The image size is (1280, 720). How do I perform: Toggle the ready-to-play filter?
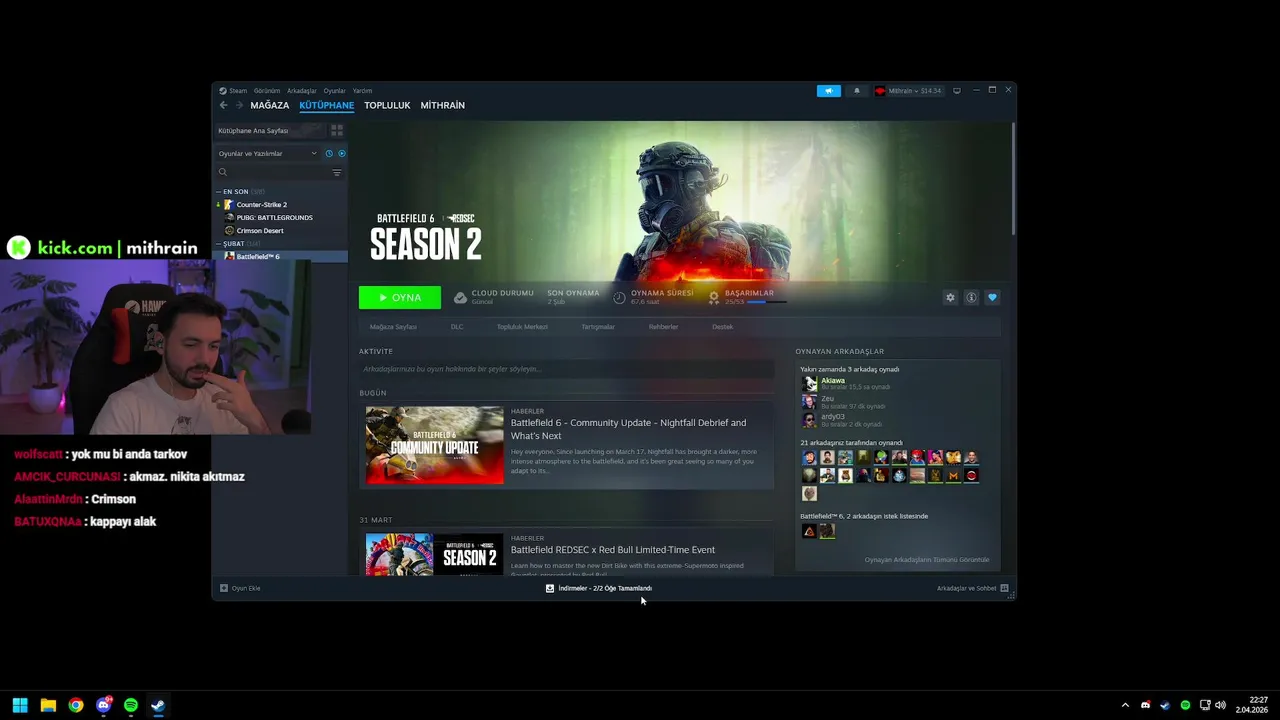click(x=341, y=153)
